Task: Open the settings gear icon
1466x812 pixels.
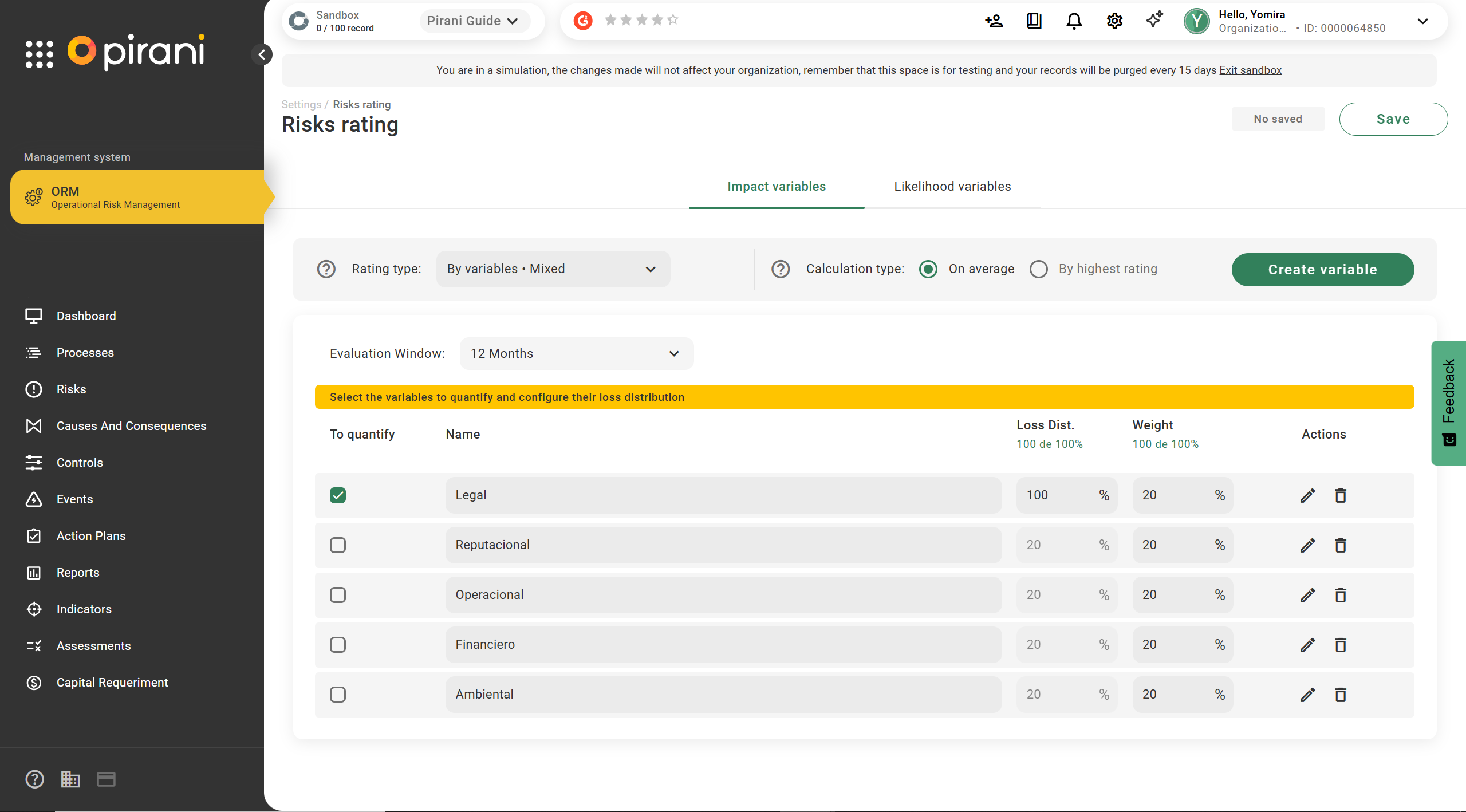Action: point(1114,21)
